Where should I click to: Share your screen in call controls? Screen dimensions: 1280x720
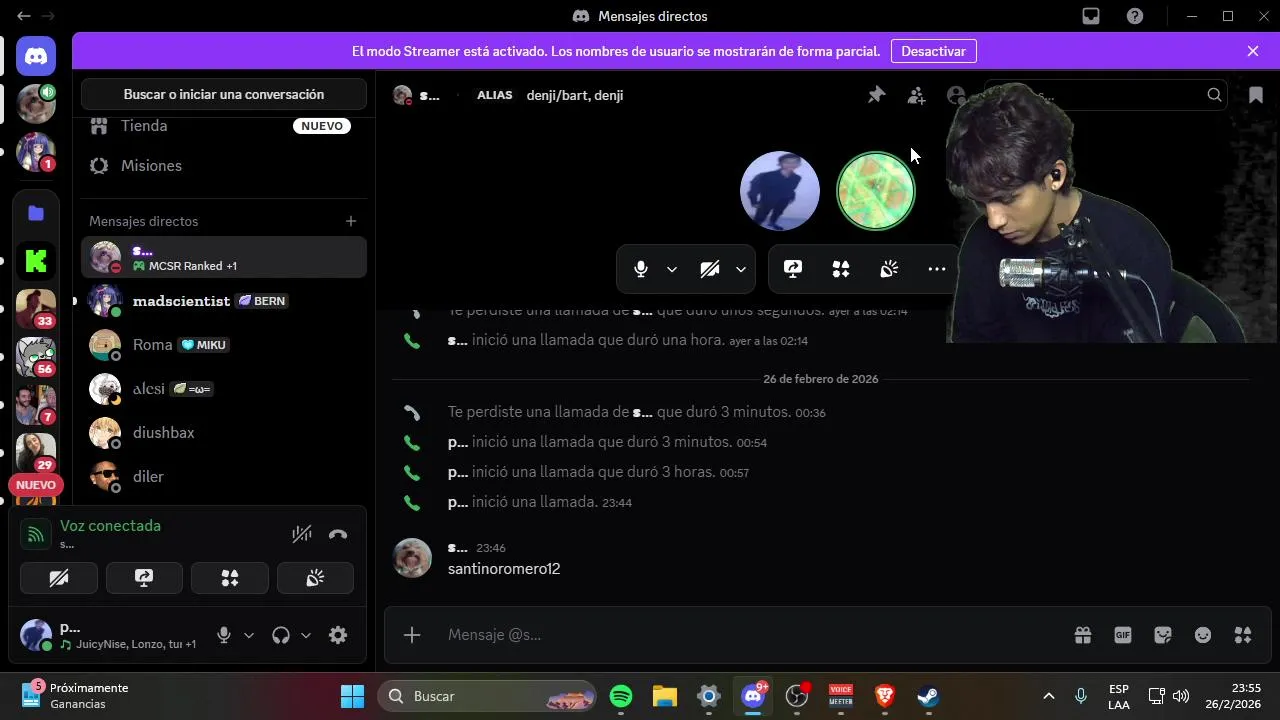coord(793,269)
